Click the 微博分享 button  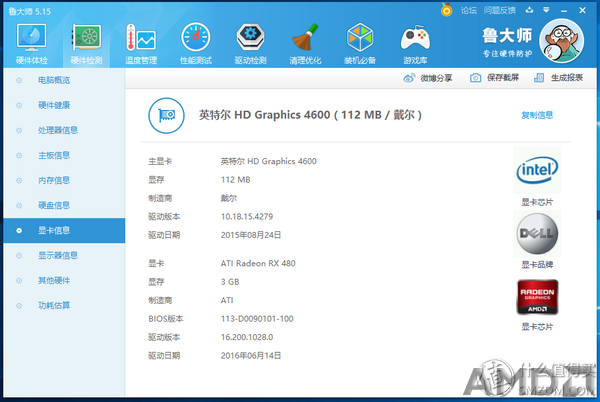(428, 78)
